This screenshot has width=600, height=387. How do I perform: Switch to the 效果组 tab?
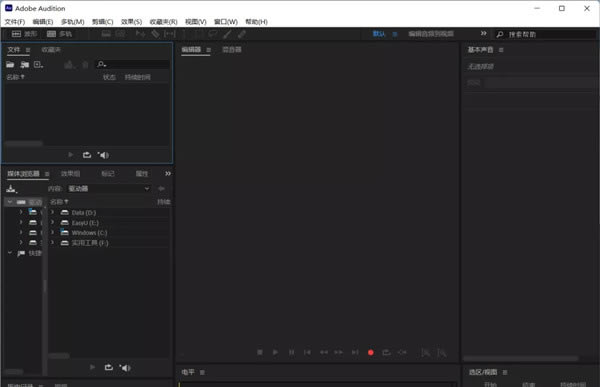click(70, 174)
